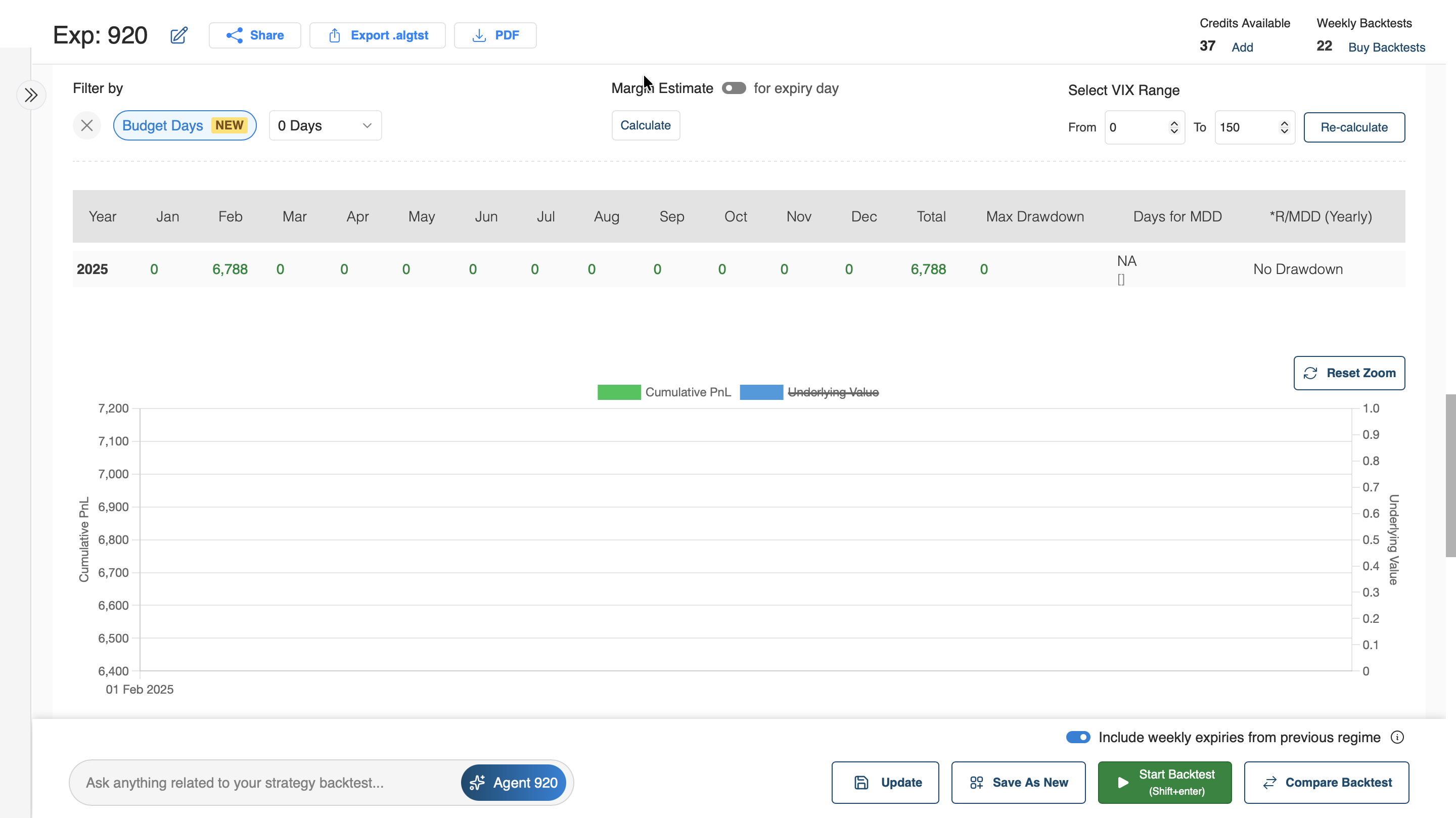Disable include weekly expiries toggle
Screen dimensions: 1456x818
pyautogui.click(x=1078, y=737)
